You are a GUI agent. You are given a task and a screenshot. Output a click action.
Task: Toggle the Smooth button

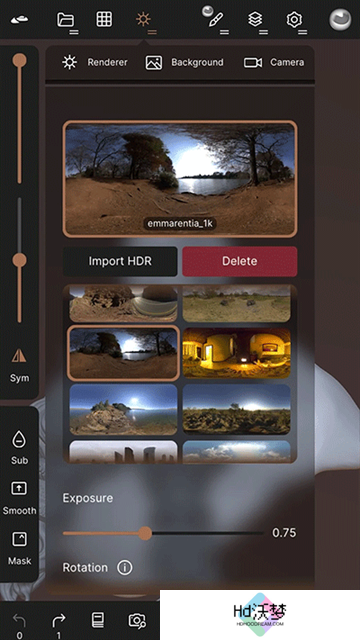19,498
